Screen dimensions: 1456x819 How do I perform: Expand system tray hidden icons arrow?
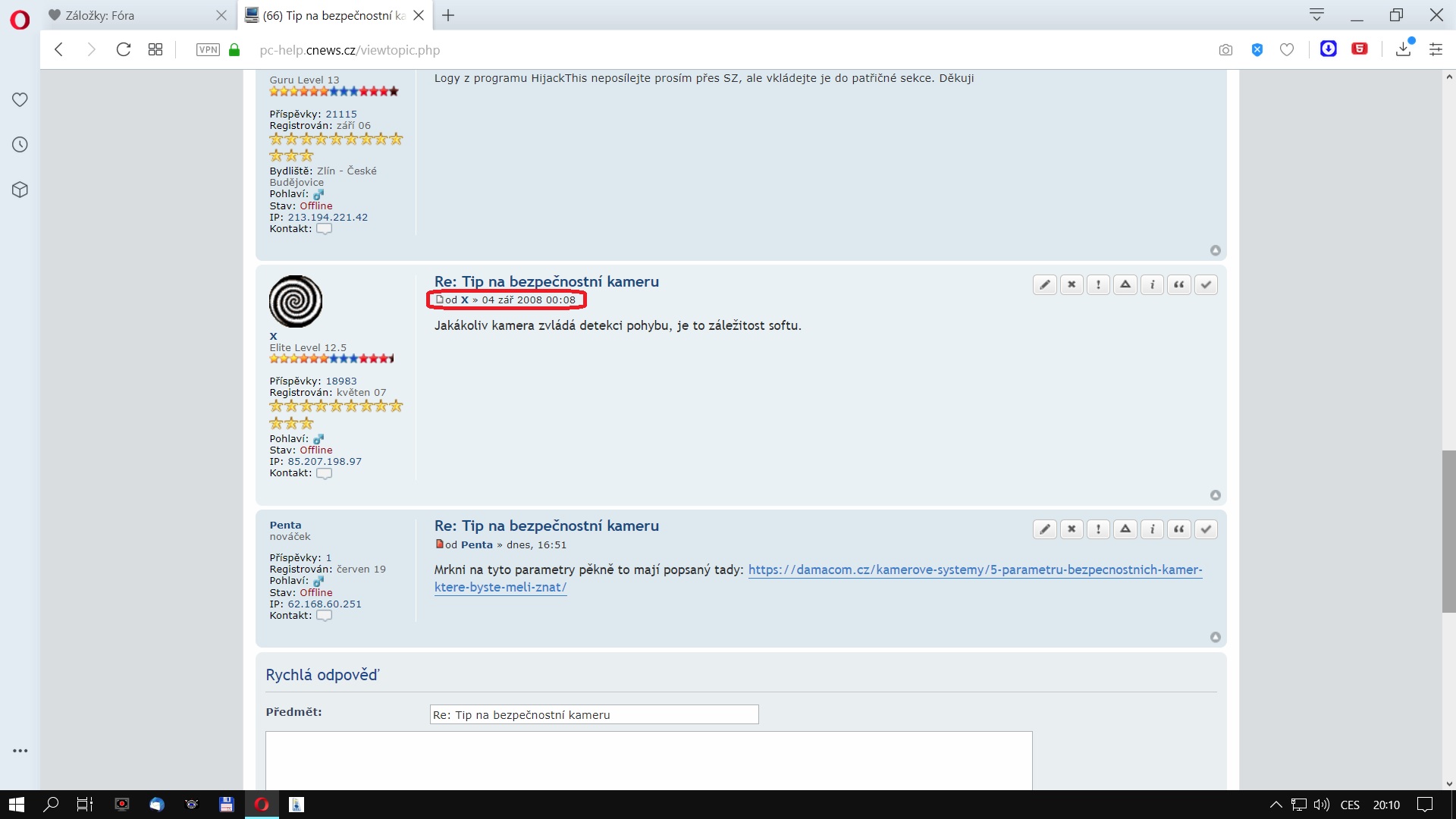1276,805
